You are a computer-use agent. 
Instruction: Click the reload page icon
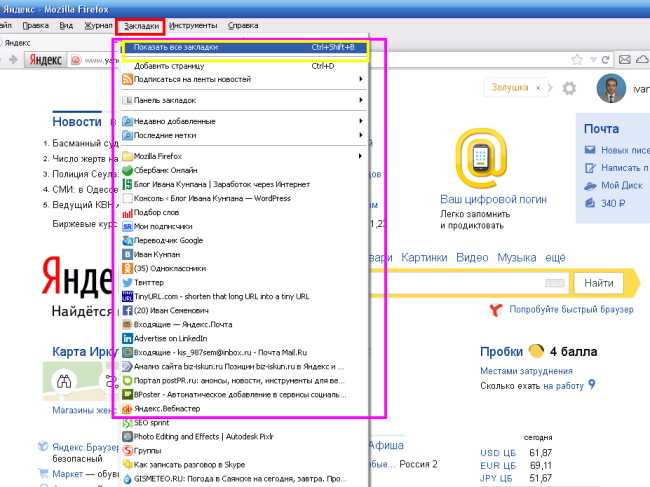605,60
